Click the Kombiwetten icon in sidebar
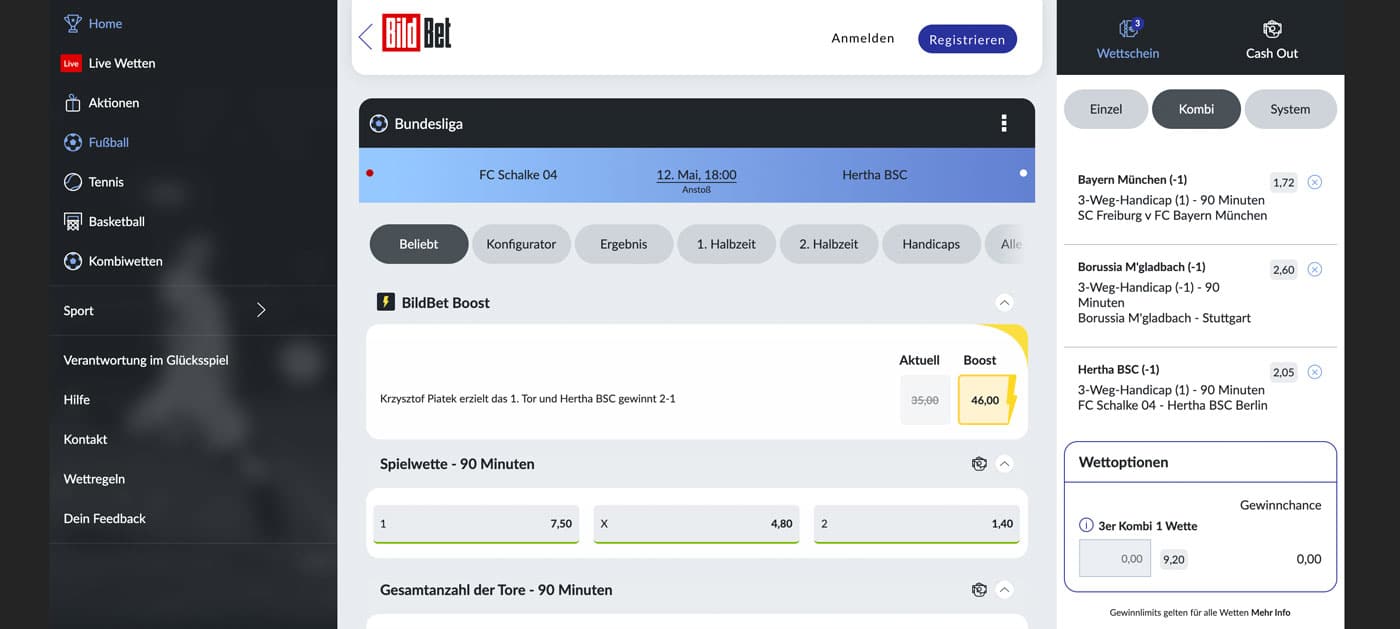Screen dimensions: 1400x629 (x=72, y=261)
